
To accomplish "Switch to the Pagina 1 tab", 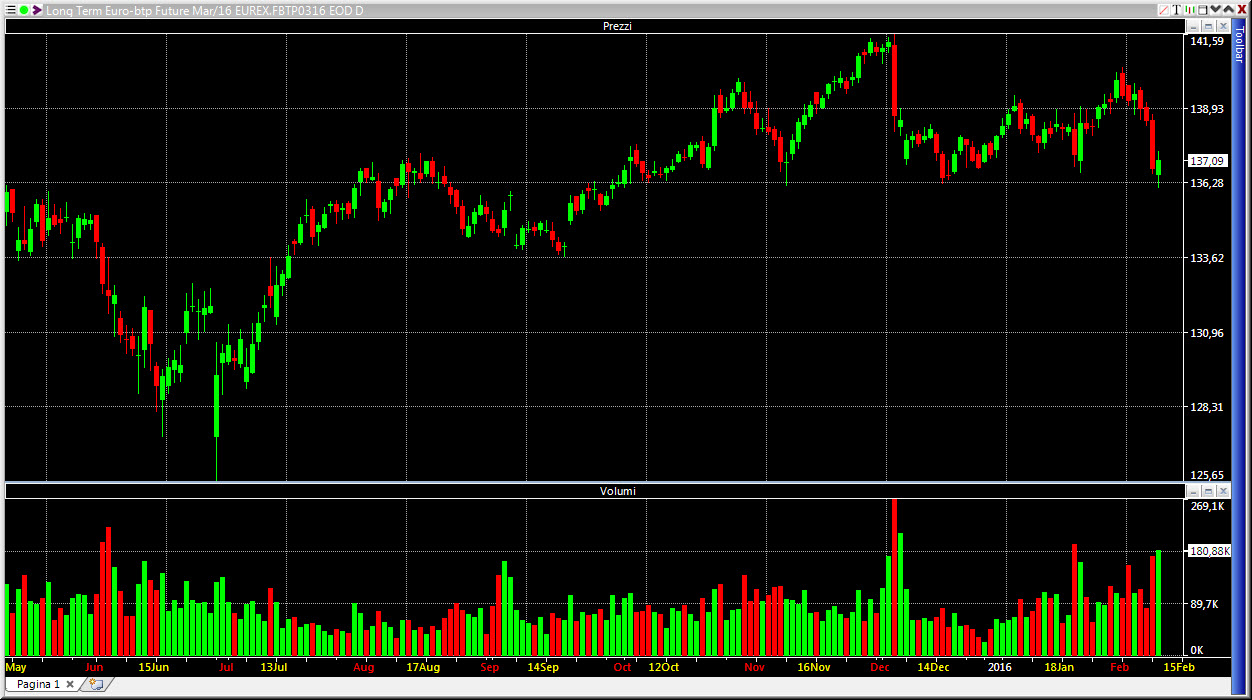I will 38,684.
